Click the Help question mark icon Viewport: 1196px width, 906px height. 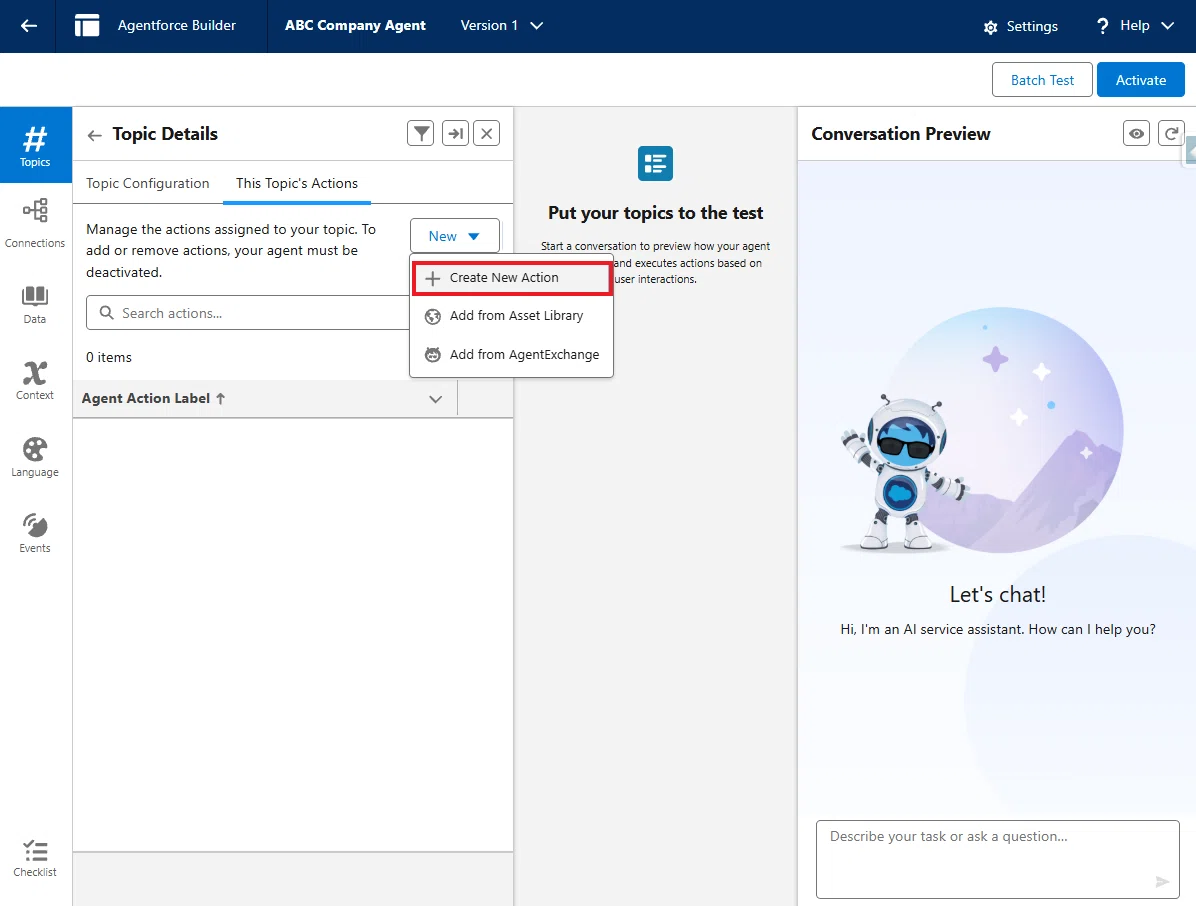click(1102, 26)
